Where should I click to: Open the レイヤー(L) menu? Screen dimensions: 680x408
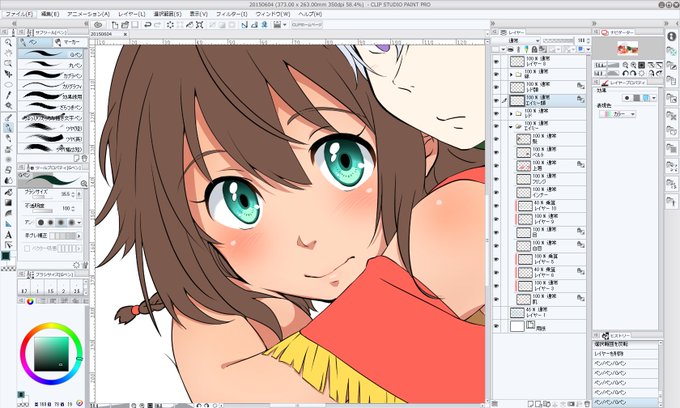tap(132, 14)
